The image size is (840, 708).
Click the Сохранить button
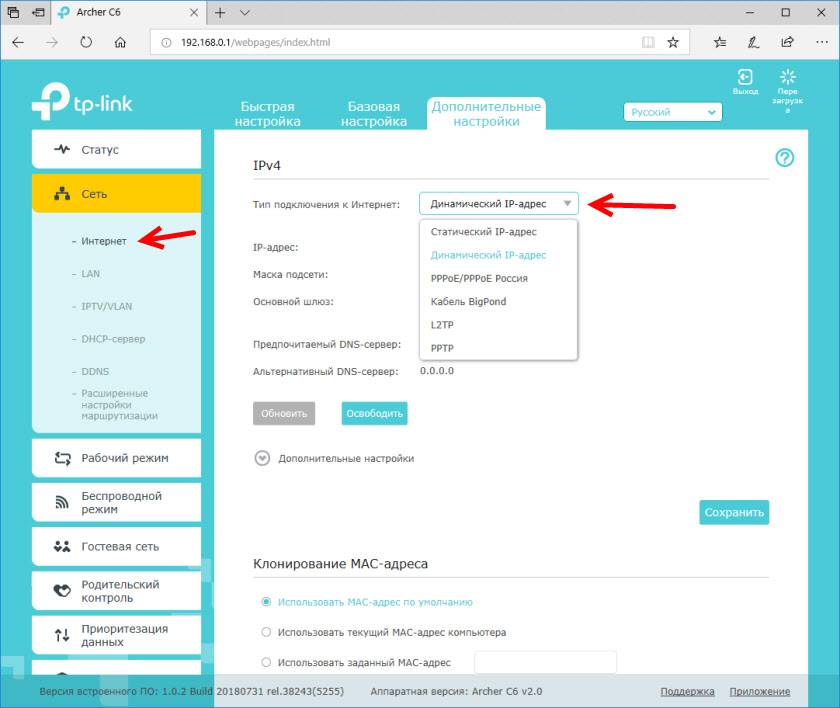(x=734, y=513)
